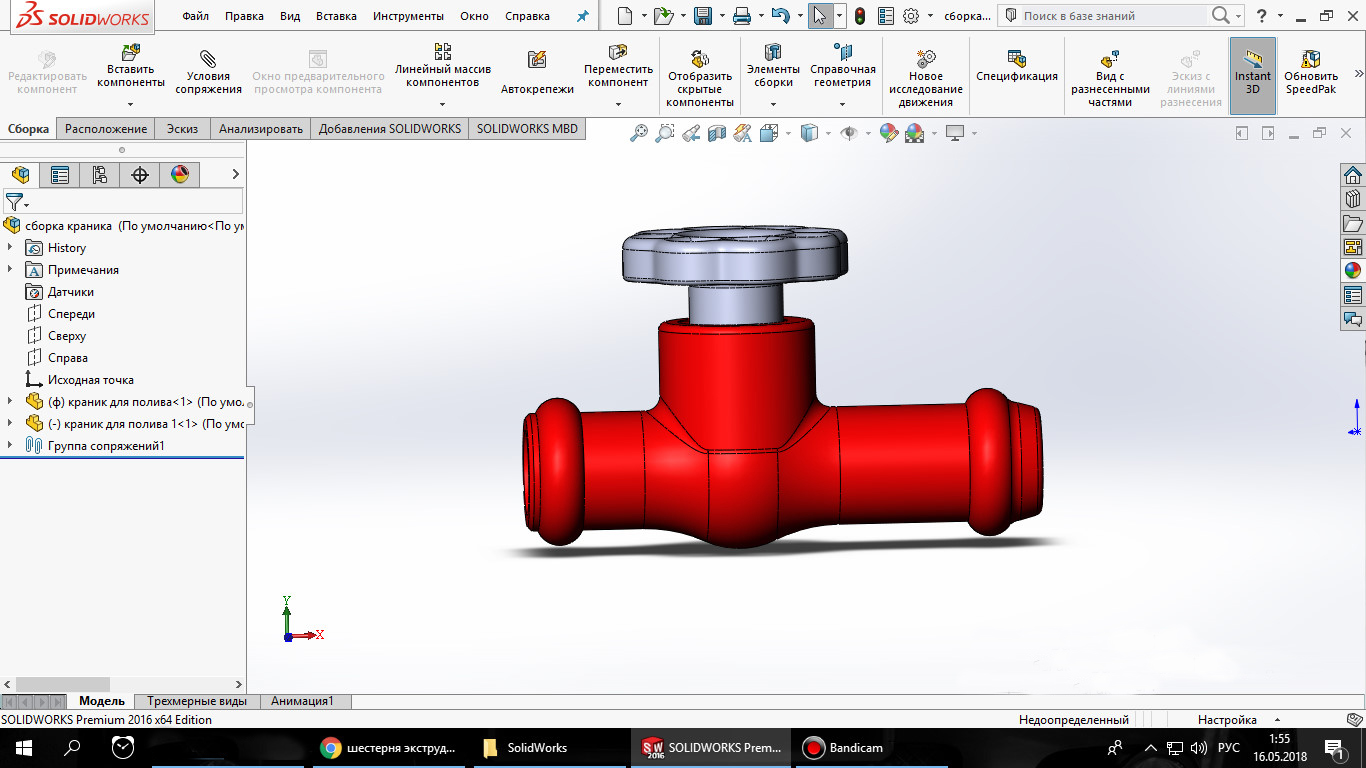Click Section View icon
Viewport: 1366px width, 768px height.
coord(716,133)
